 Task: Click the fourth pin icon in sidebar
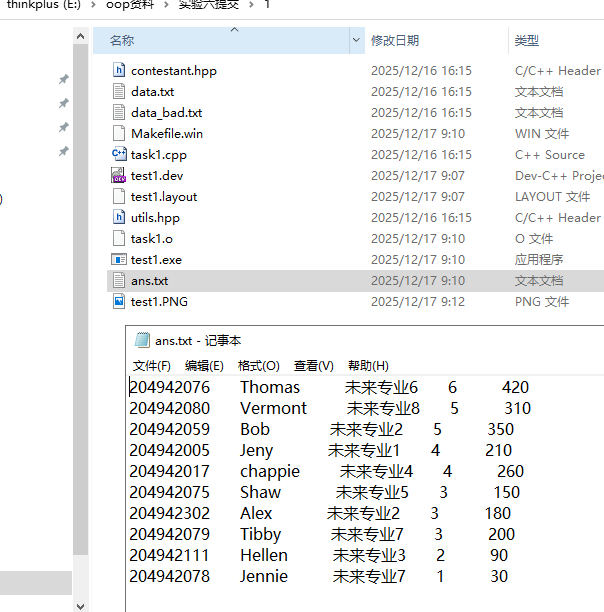64,151
